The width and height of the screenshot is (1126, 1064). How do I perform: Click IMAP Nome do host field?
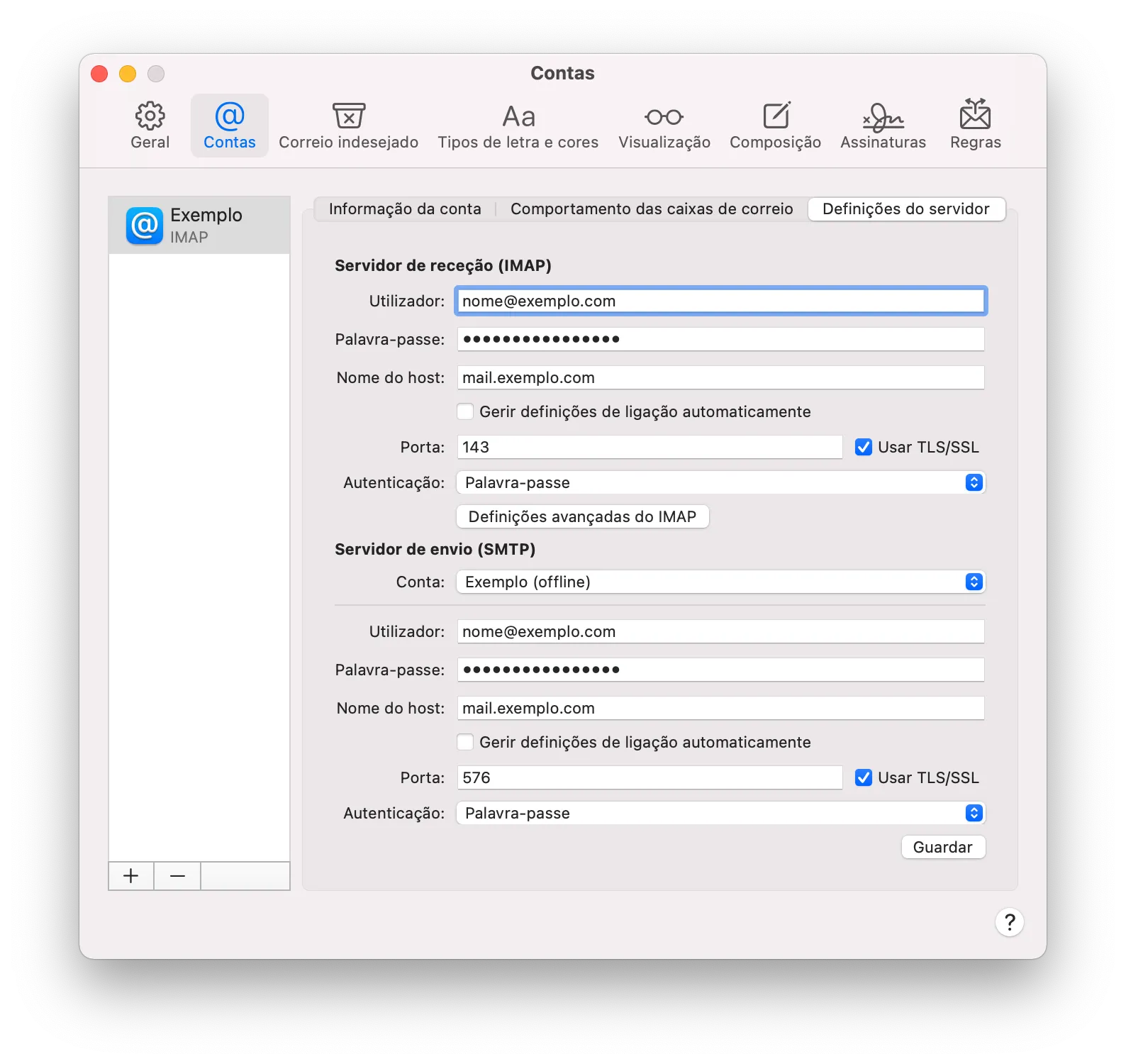[721, 377]
